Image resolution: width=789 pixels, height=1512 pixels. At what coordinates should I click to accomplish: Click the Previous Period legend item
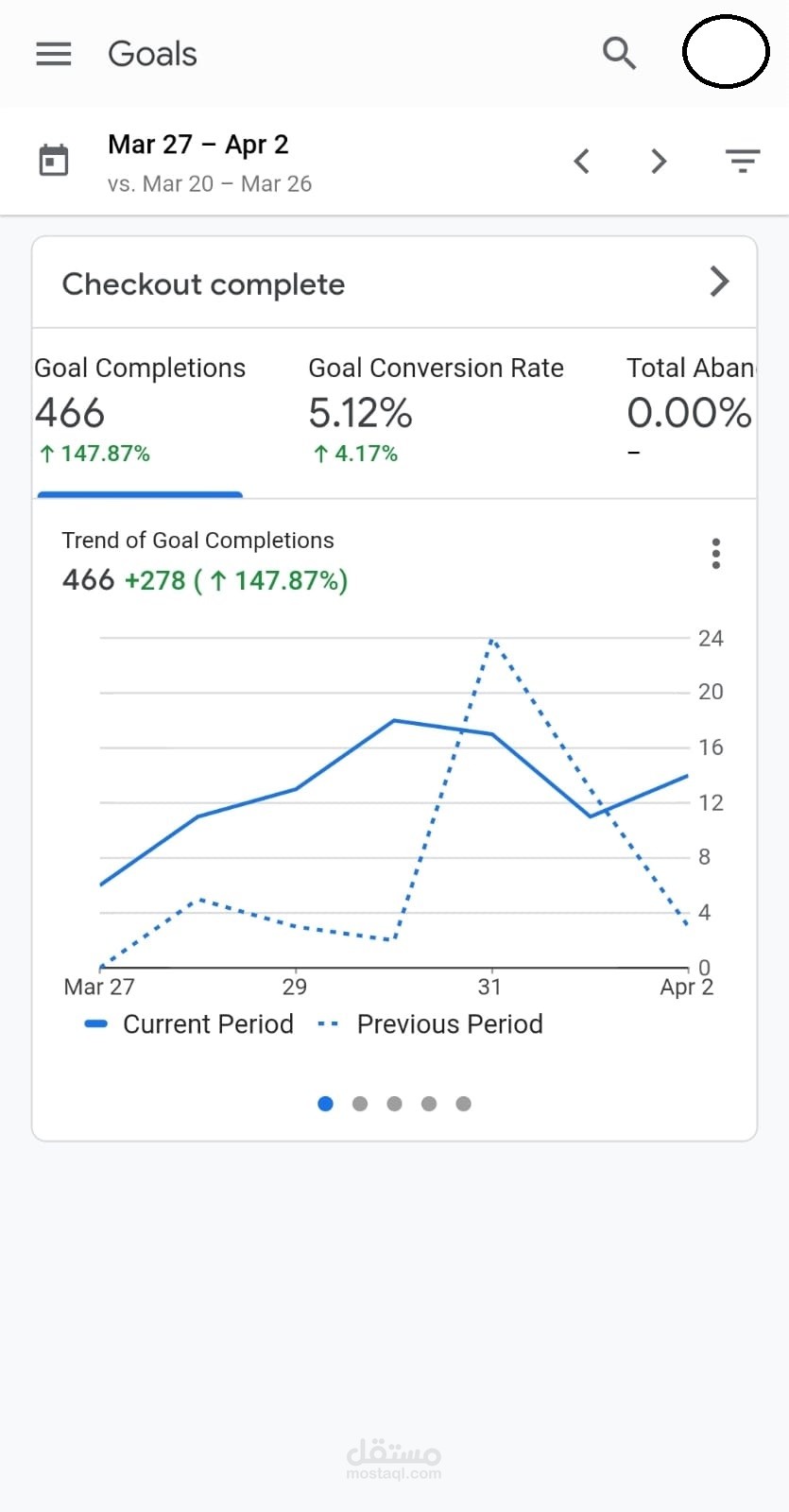(x=433, y=1024)
